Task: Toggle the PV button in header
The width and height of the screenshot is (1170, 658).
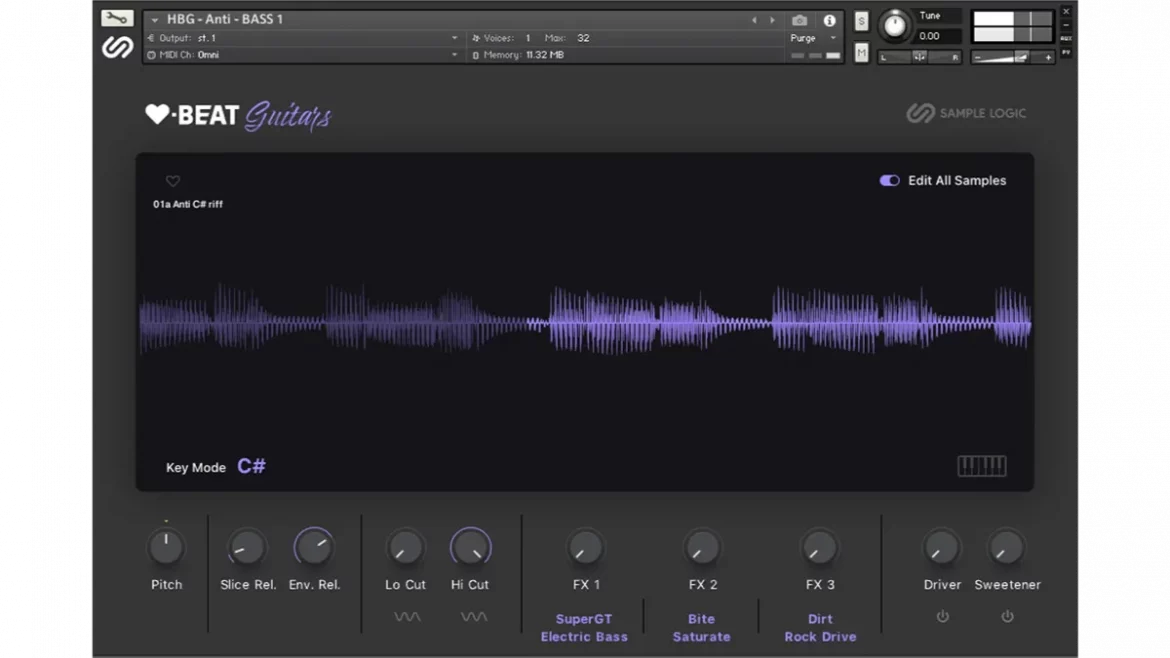Action: pos(1066,53)
